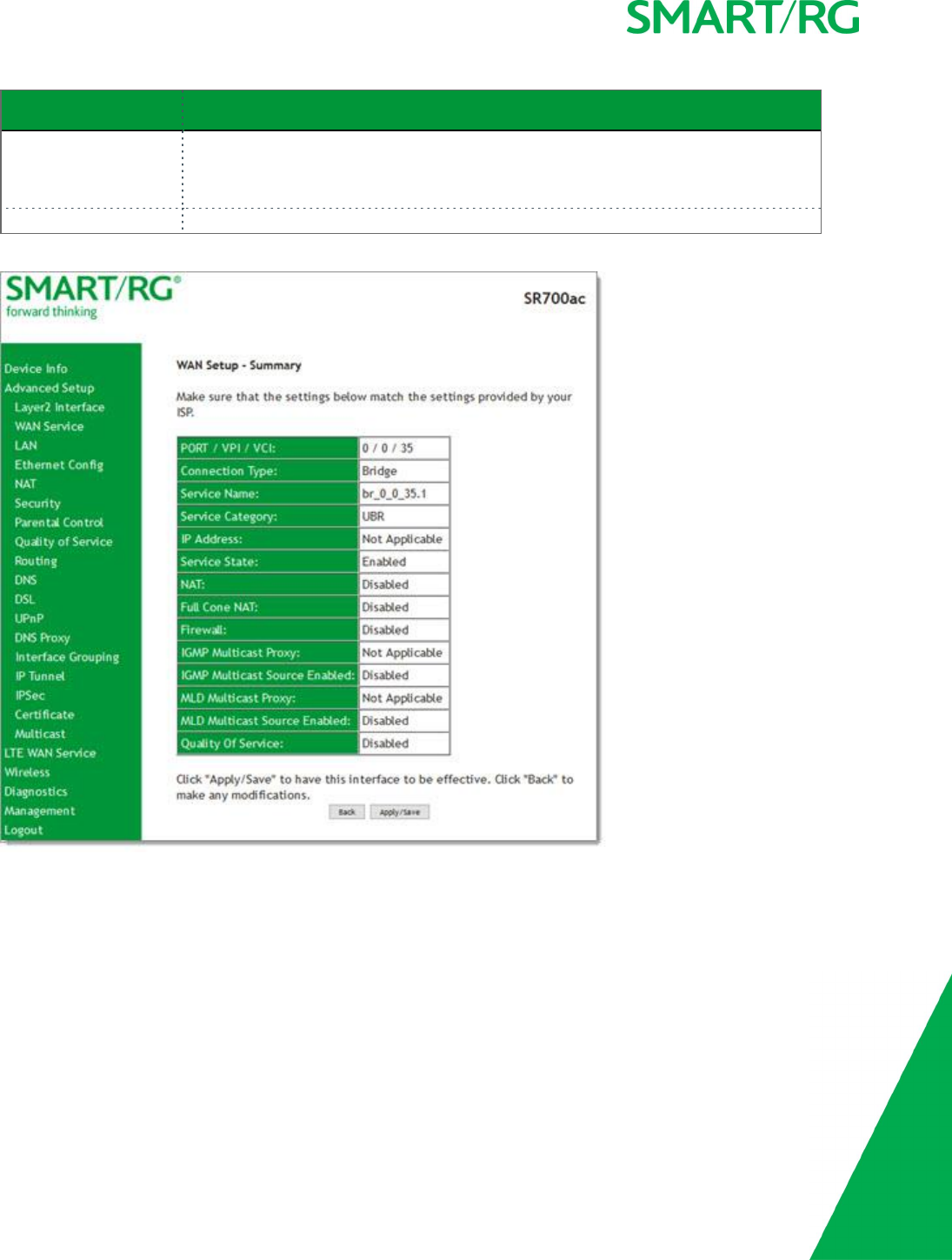Select Advanced Setup menu item
Screen dimensions: 952x1260
pos(50,388)
